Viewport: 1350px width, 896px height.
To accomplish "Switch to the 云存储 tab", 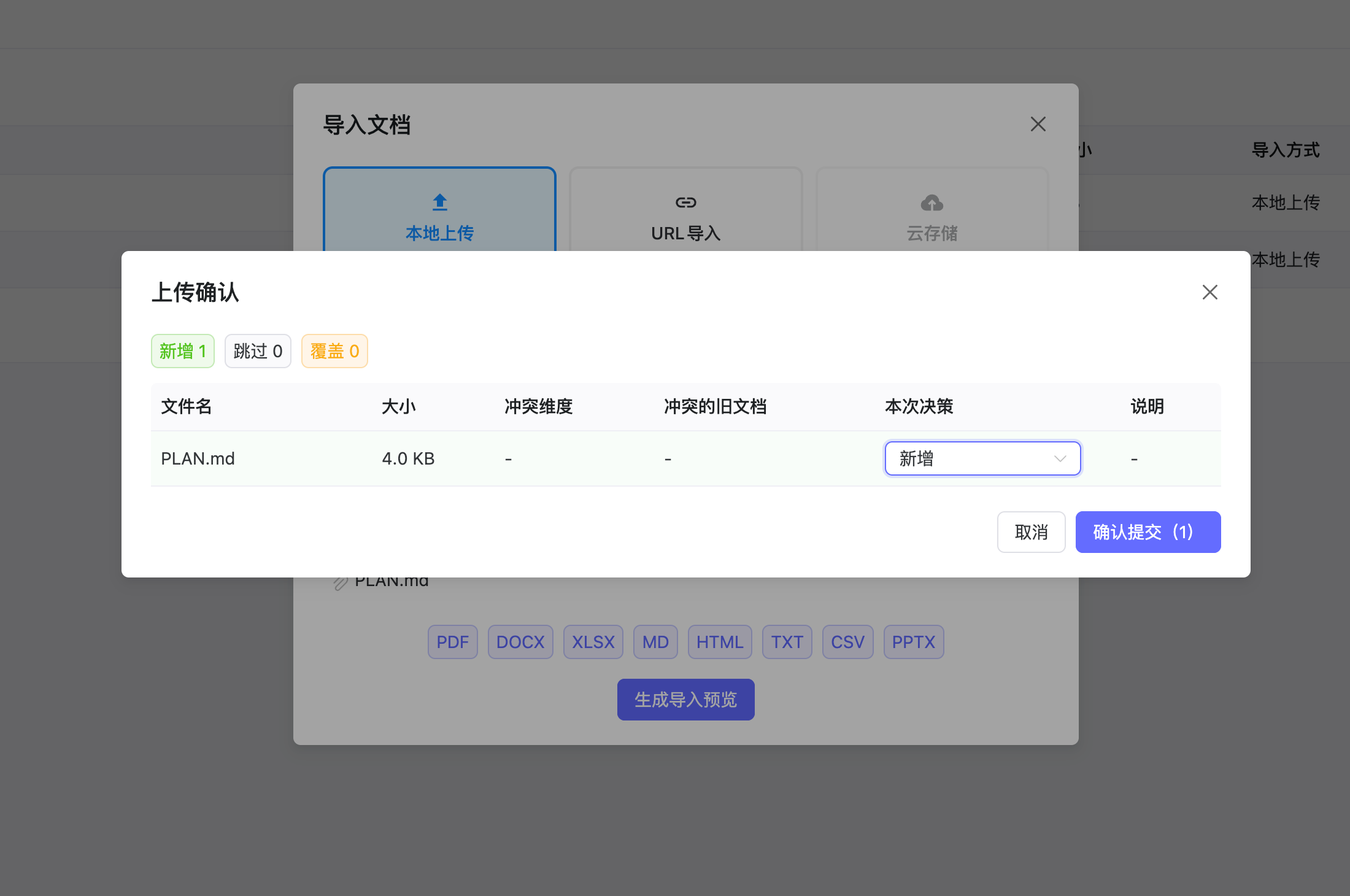I will click(931, 209).
